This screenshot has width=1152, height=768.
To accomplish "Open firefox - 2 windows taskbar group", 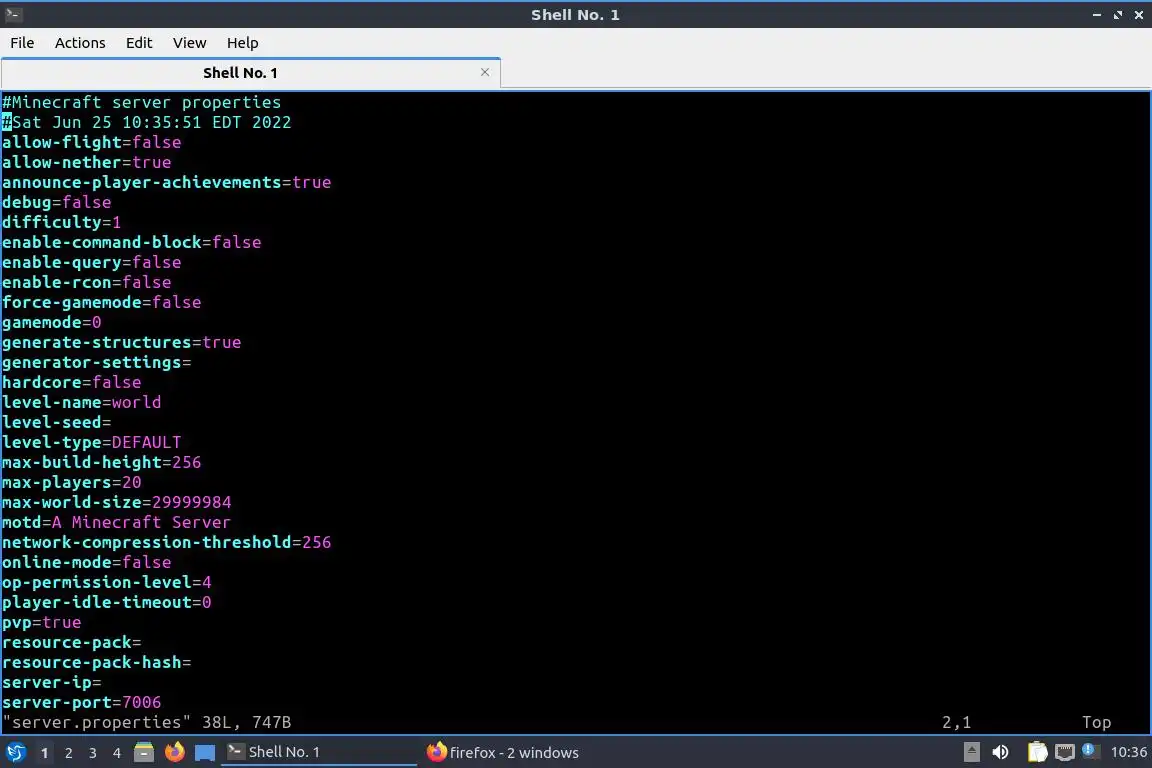I will click(503, 752).
